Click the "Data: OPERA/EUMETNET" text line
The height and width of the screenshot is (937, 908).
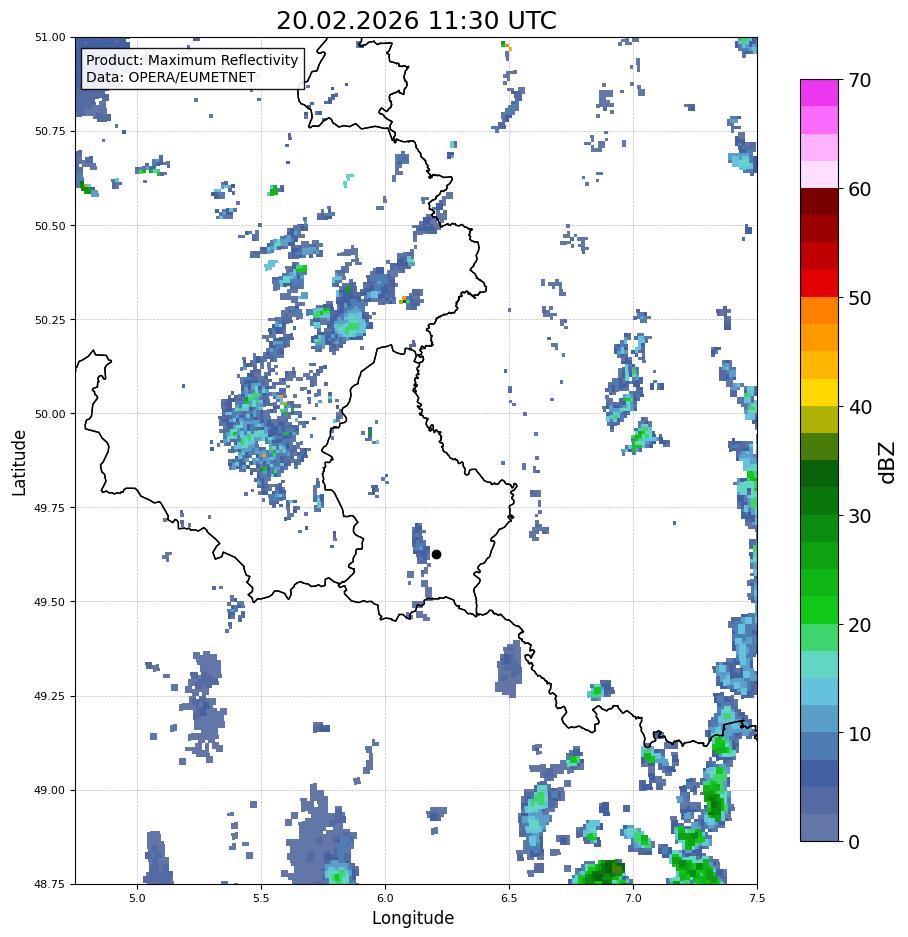pyautogui.click(x=170, y=78)
